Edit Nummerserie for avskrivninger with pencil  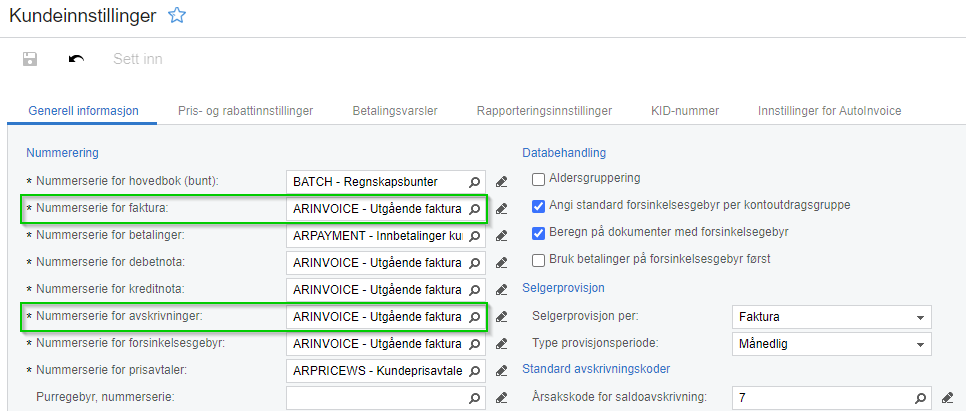(501, 317)
